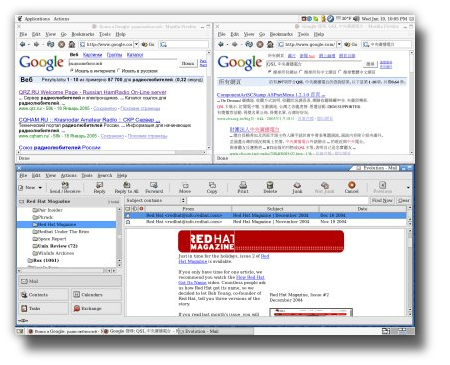Open the New button dropdown arrow in Evolution
The width and height of the screenshot is (450, 365).
click(x=40, y=188)
